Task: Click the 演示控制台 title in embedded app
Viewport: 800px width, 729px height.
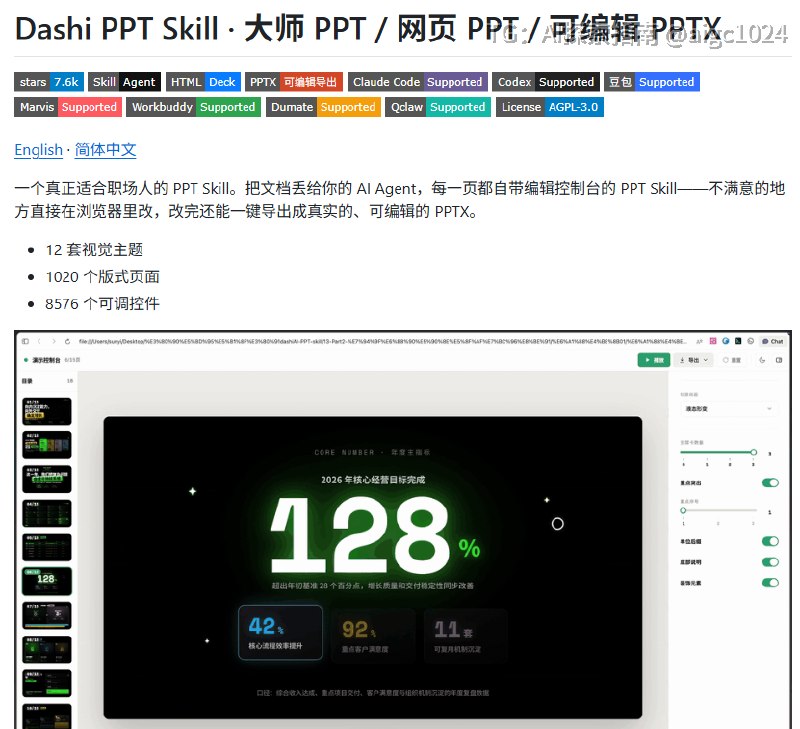Action: pyautogui.click(x=46, y=360)
